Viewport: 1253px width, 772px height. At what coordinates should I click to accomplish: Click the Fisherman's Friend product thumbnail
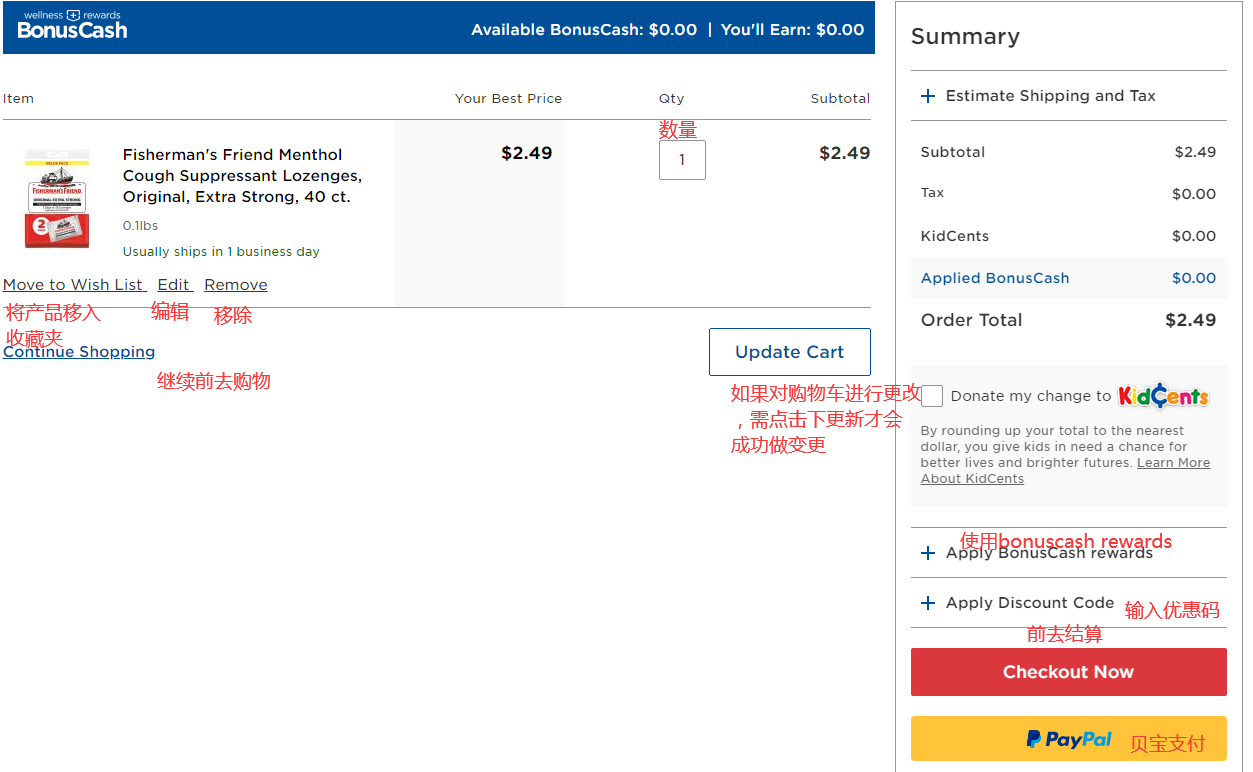point(56,198)
